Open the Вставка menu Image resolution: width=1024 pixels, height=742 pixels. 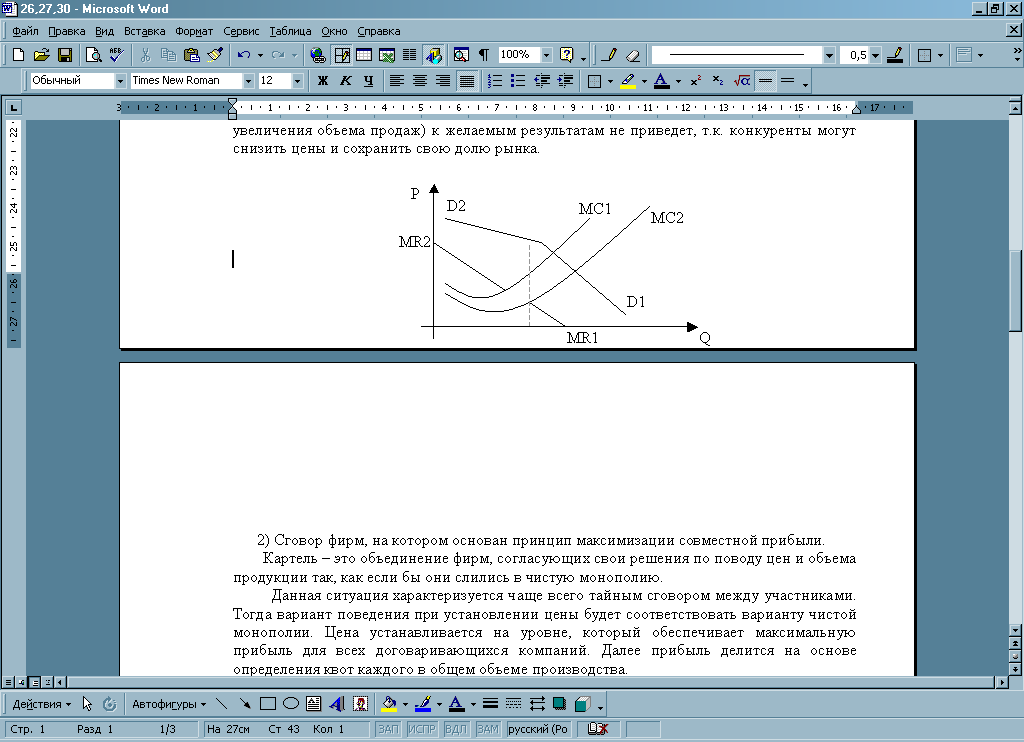pos(144,31)
